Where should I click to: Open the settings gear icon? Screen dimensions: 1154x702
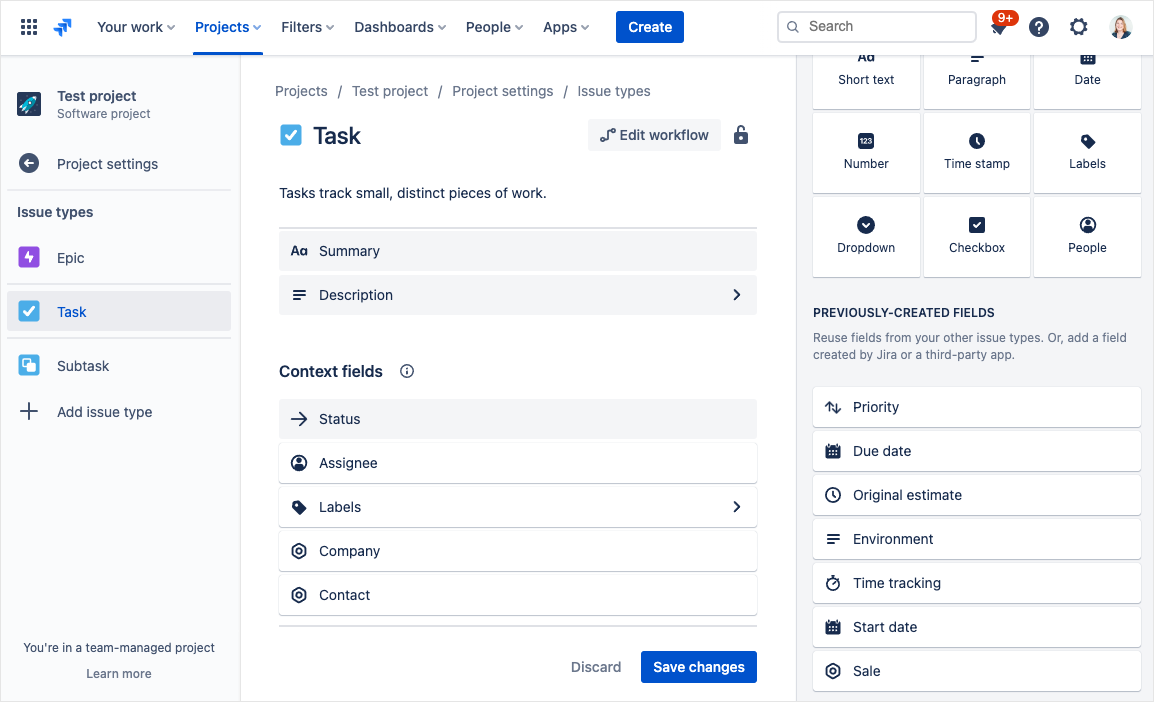pos(1079,27)
